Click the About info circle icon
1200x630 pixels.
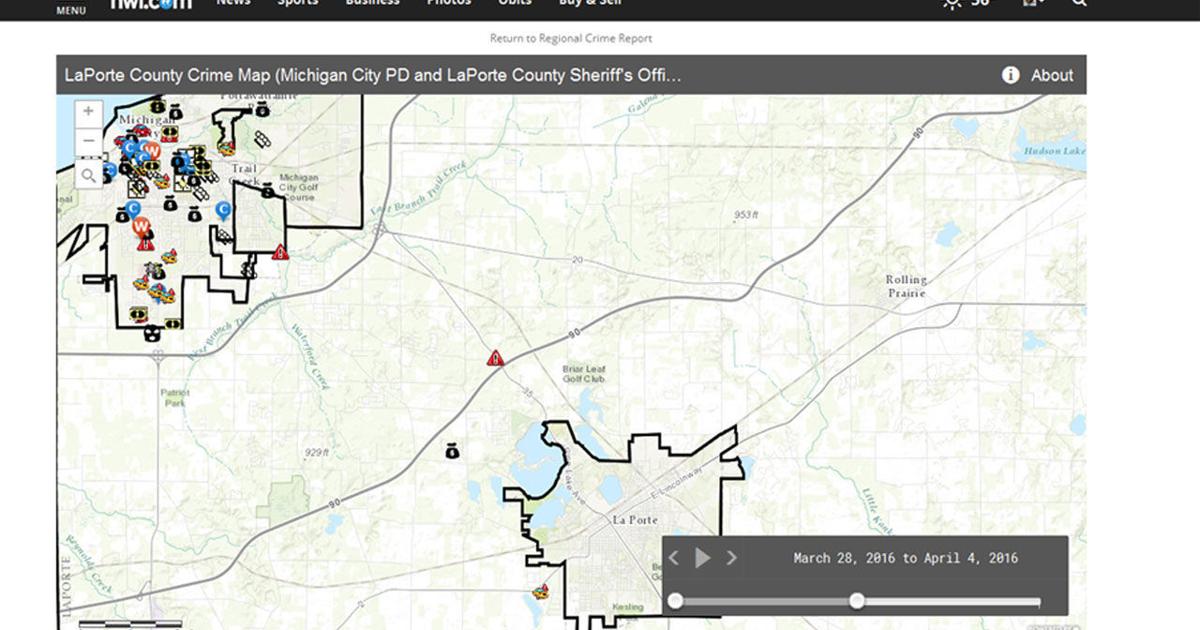point(1011,75)
